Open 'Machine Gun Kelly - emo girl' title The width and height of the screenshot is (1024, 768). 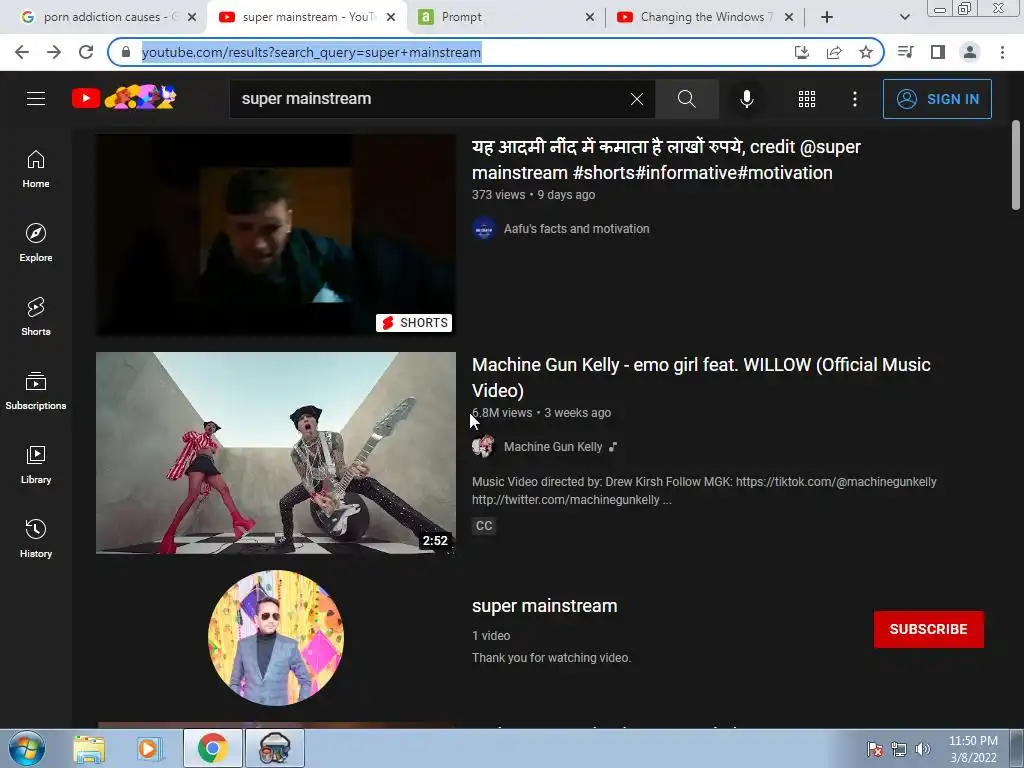(x=701, y=377)
